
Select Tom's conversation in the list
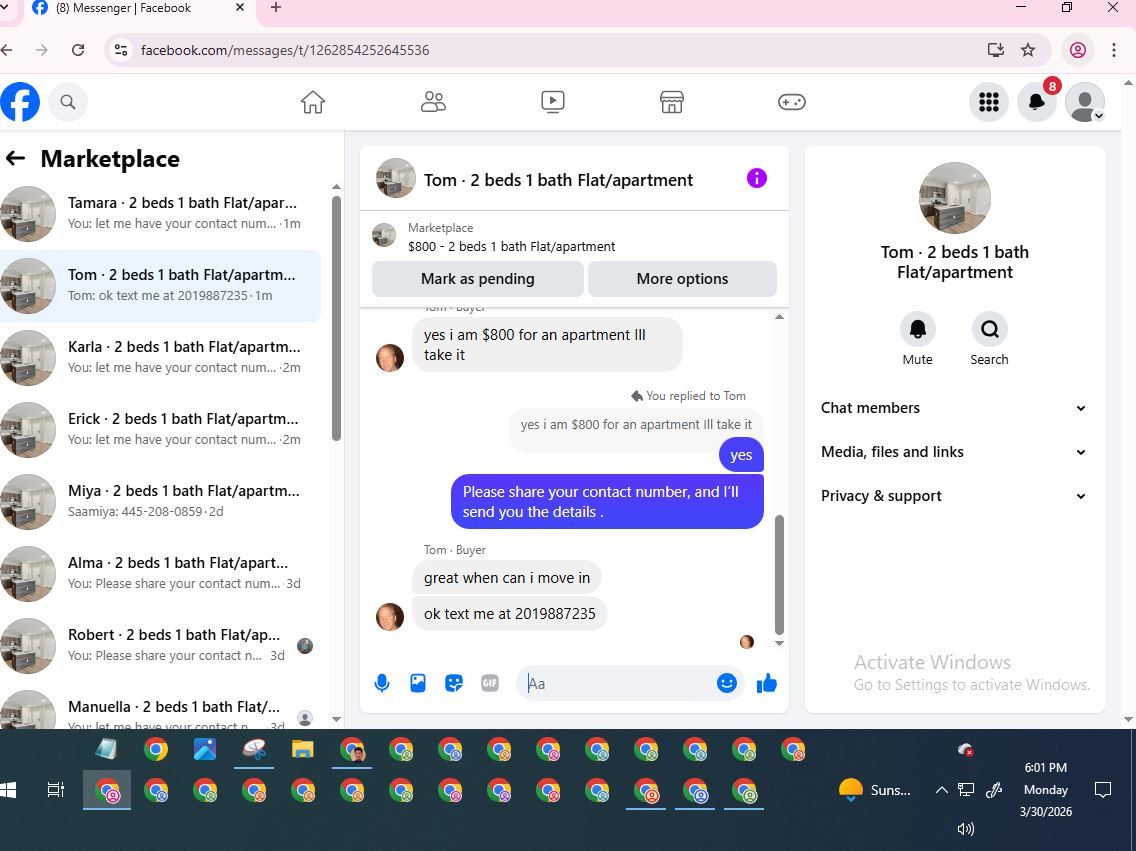tap(160, 285)
